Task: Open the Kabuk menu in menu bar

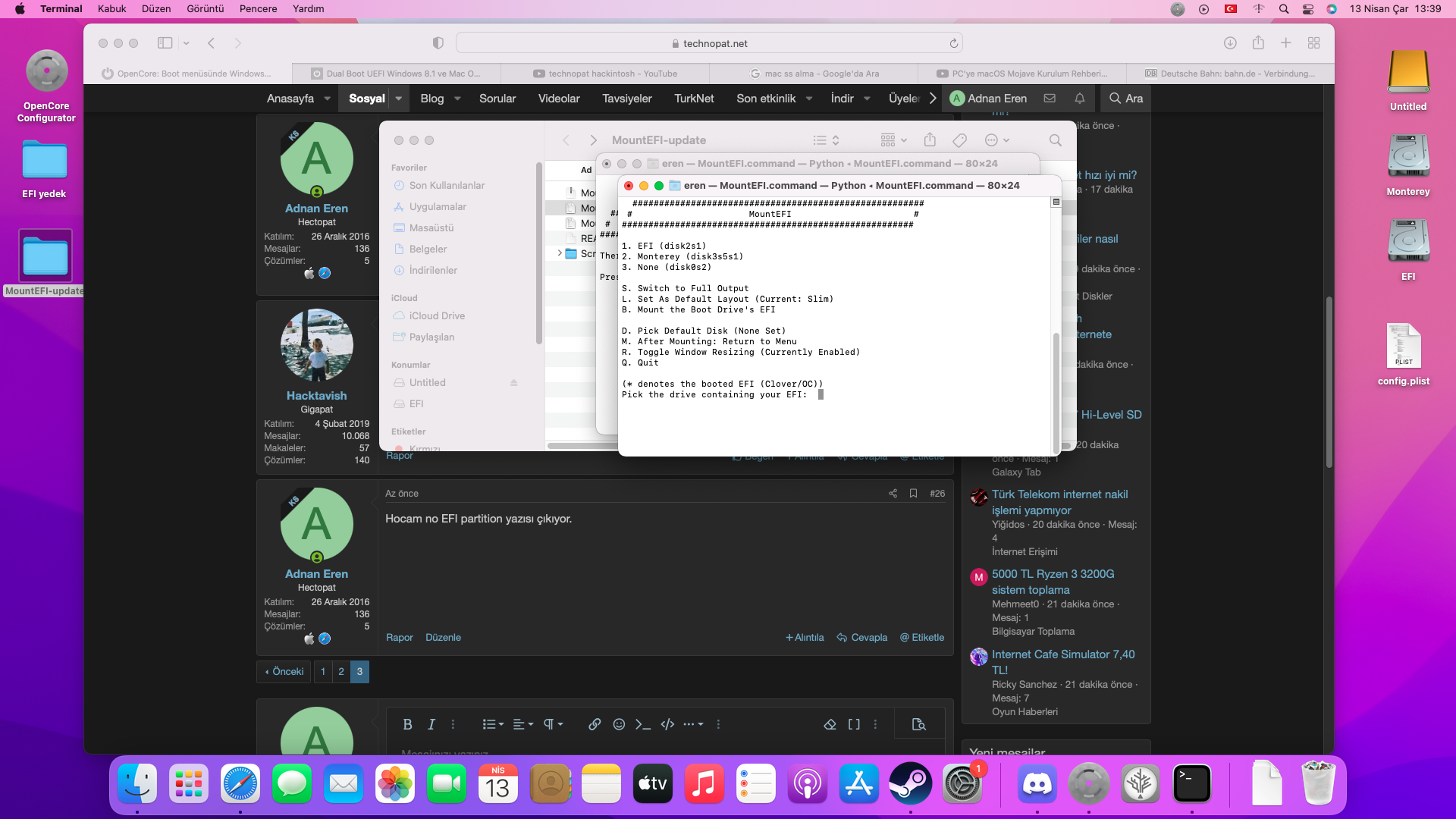Action: [x=111, y=9]
